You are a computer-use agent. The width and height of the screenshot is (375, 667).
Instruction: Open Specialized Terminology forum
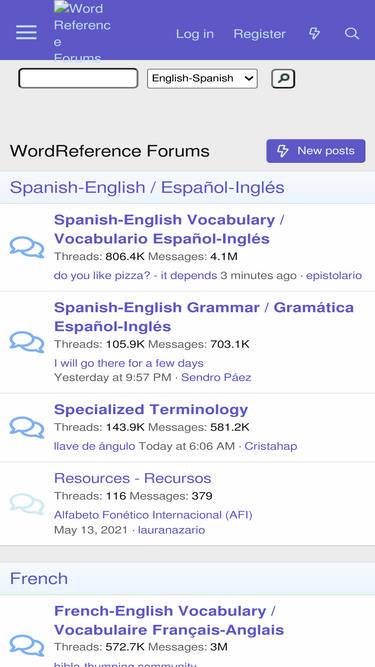coord(151,409)
